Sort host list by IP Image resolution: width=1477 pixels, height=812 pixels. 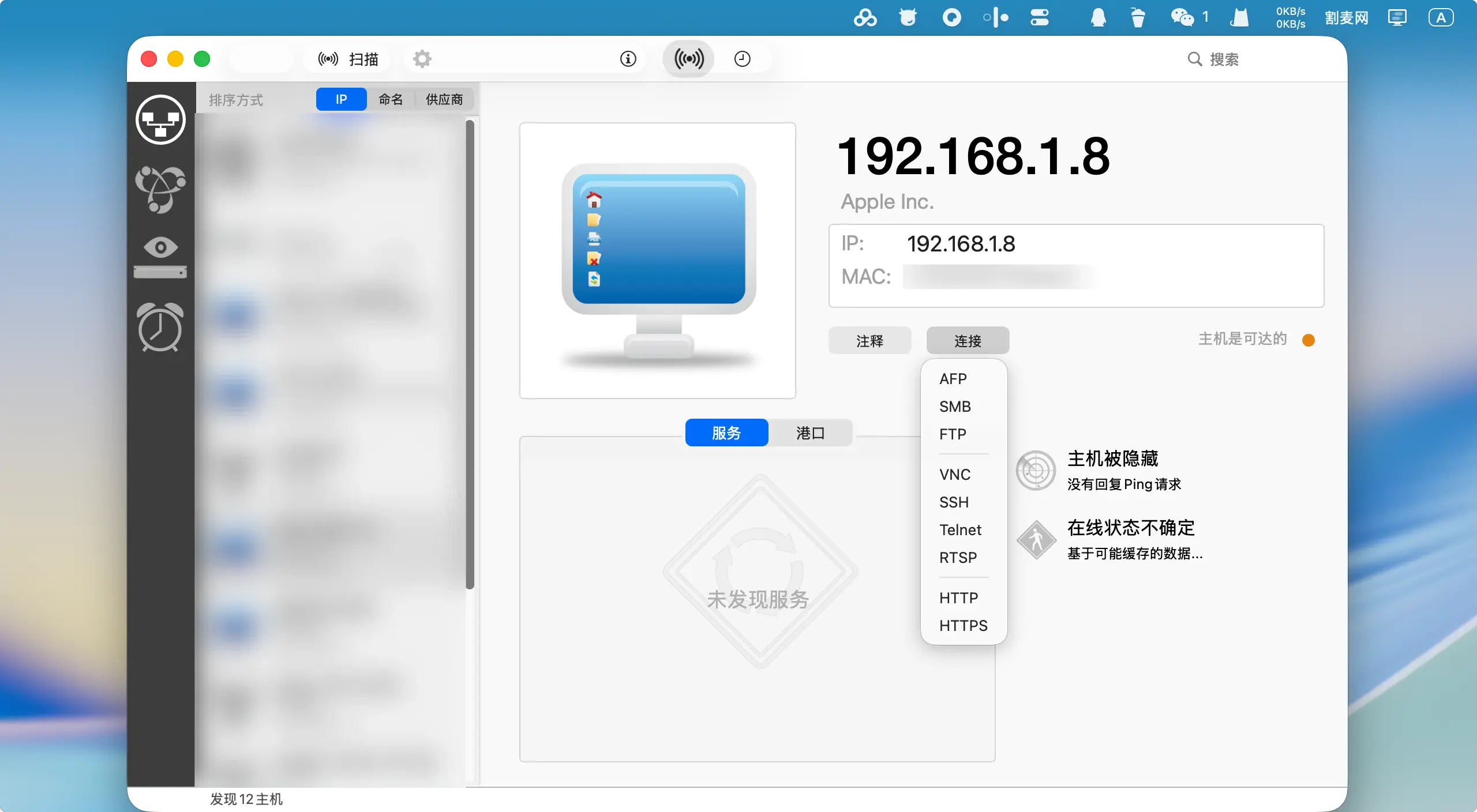pyautogui.click(x=341, y=99)
